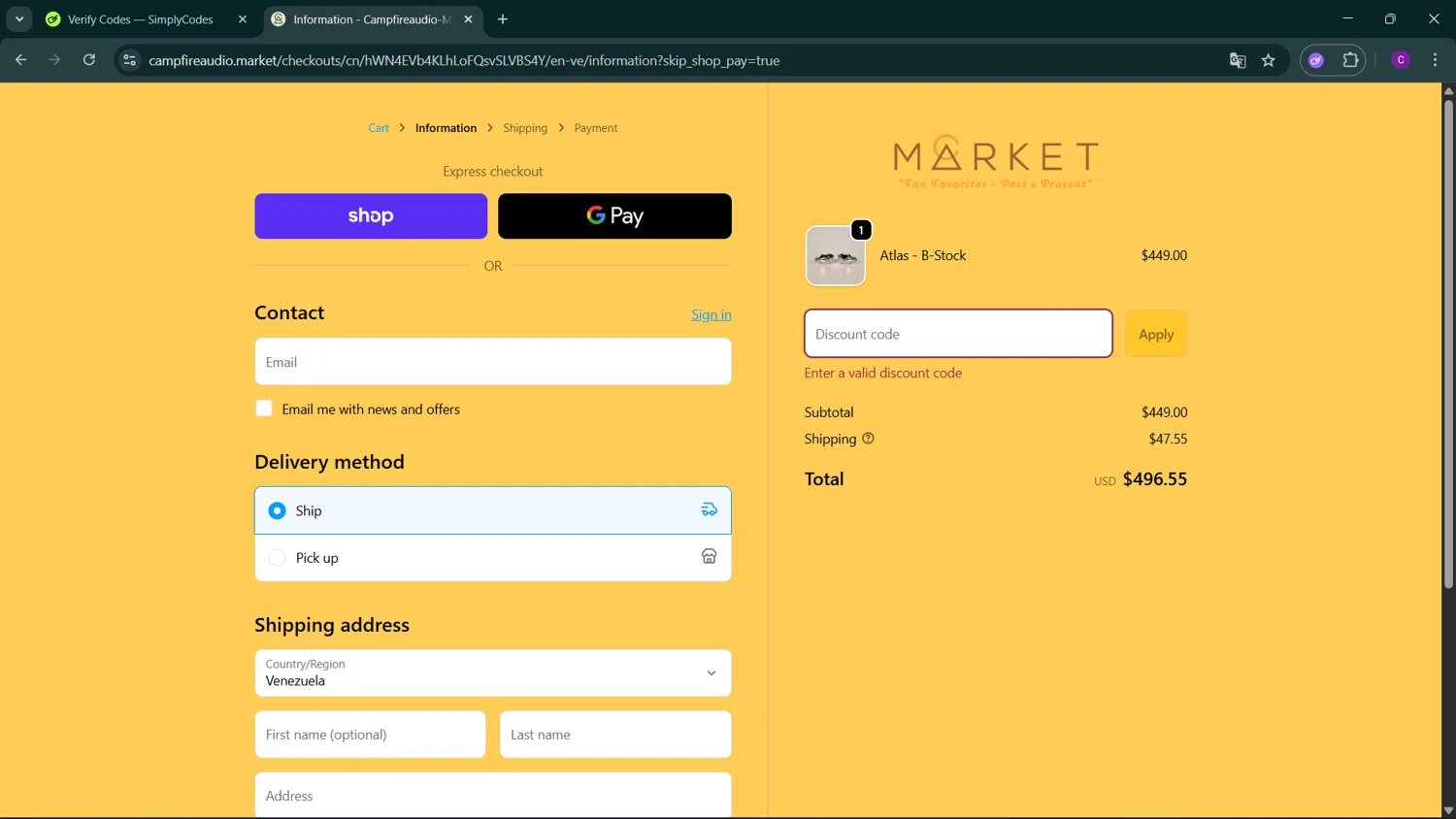1456x819 pixels.
Task: Click the item quantity badge 1
Action: click(x=861, y=230)
